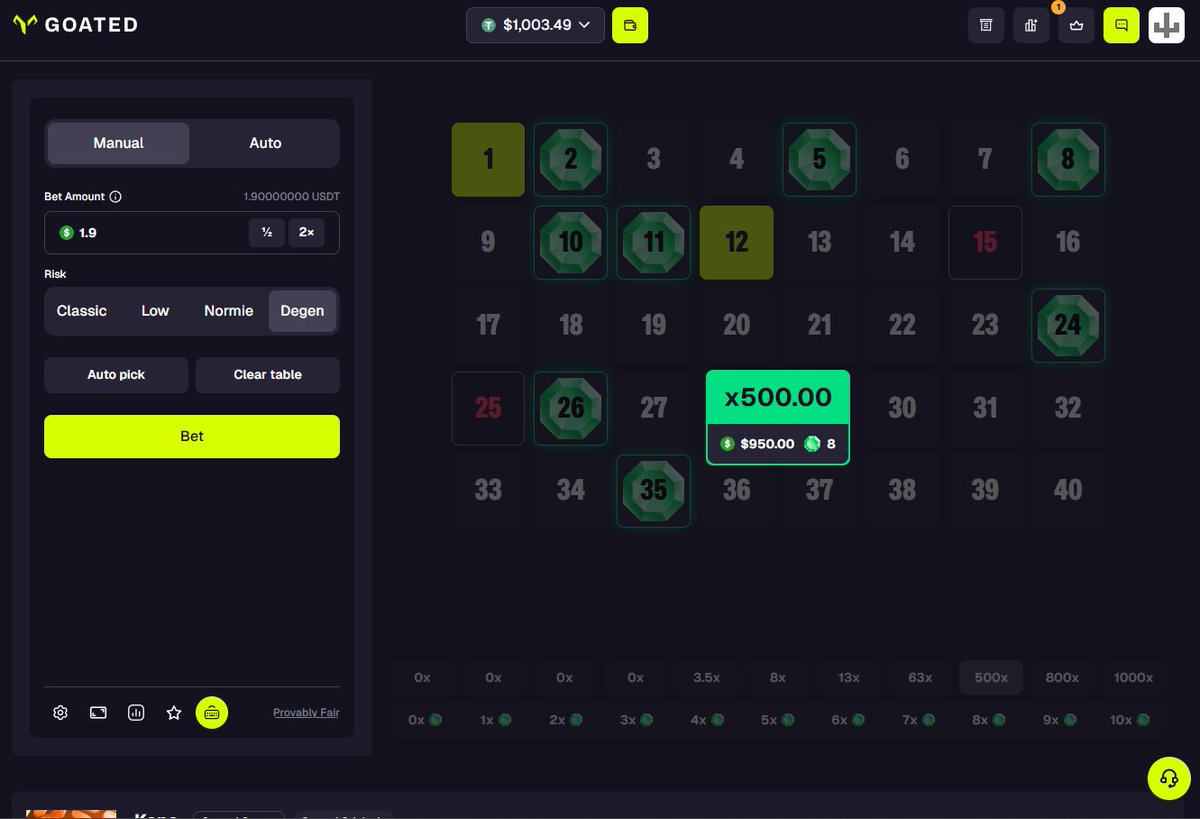Screen dimensions: 1200x819
Task: Click the 13x multiplier chip
Action: pyautogui.click(x=849, y=678)
